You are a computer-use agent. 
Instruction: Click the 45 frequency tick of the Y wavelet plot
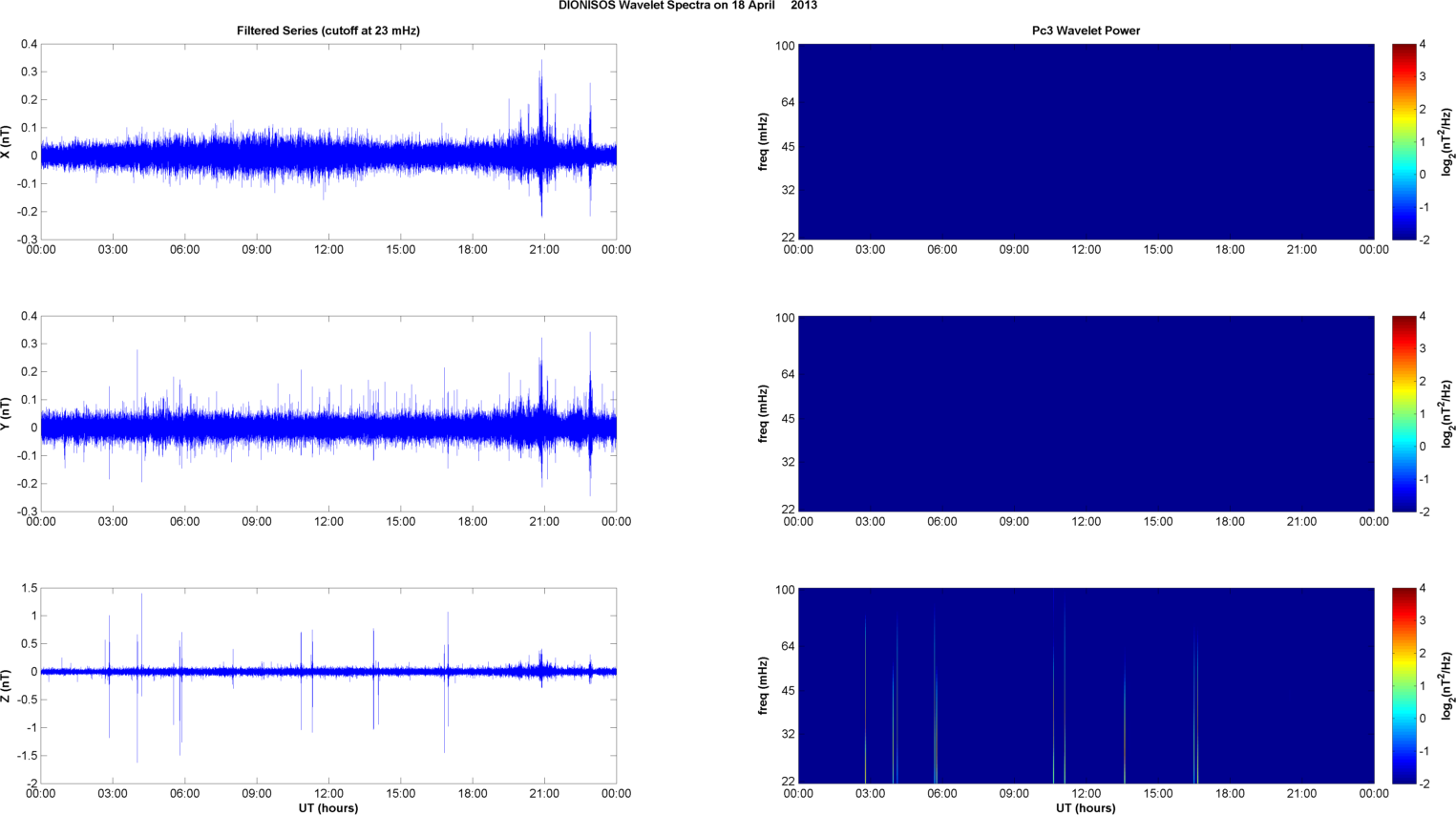coord(788,419)
